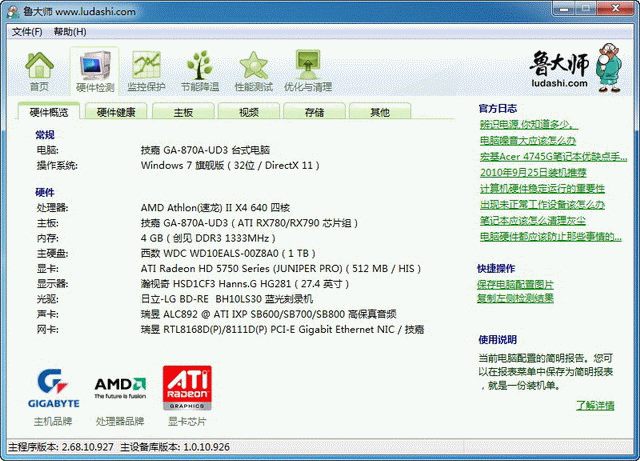Image resolution: width=640 pixels, height=461 pixels.
Task: Open the 2010年9月25日装机推荐 link
Action: click(x=533, y=172)
